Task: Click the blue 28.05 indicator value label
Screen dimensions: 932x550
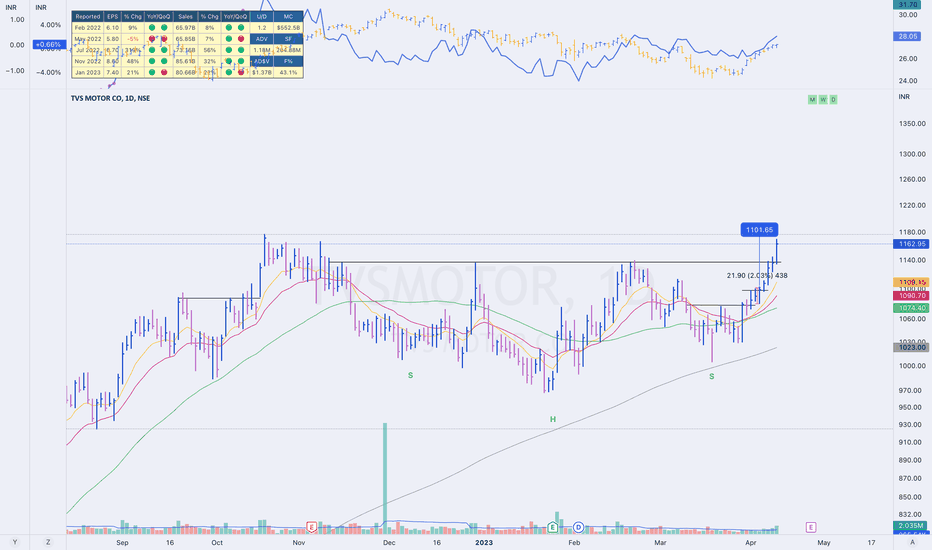Action: pyautogui.click(x=908, y=36)
